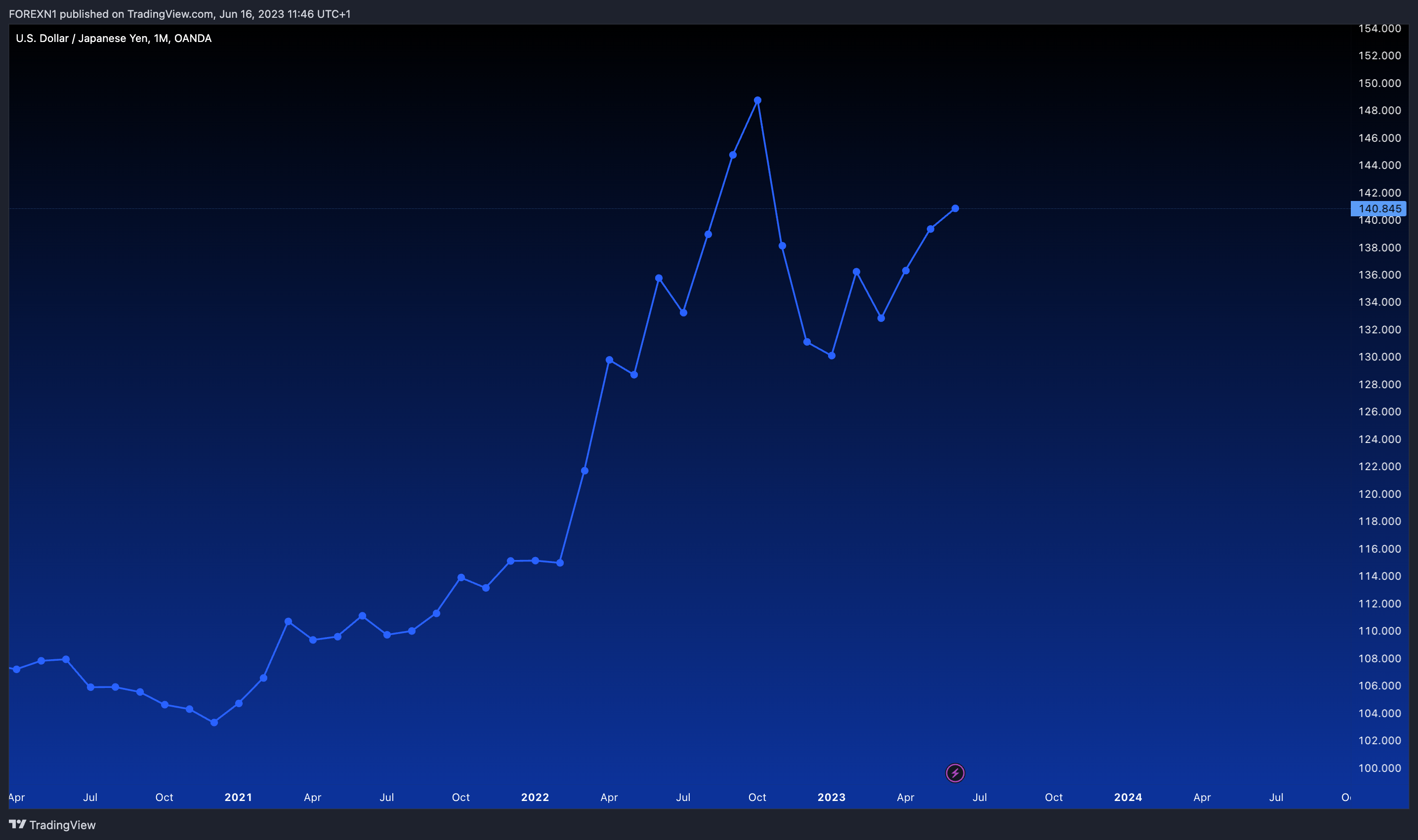Click the 120.000 price axis label
This screenshot has width=1418, height=840.
1379,494
